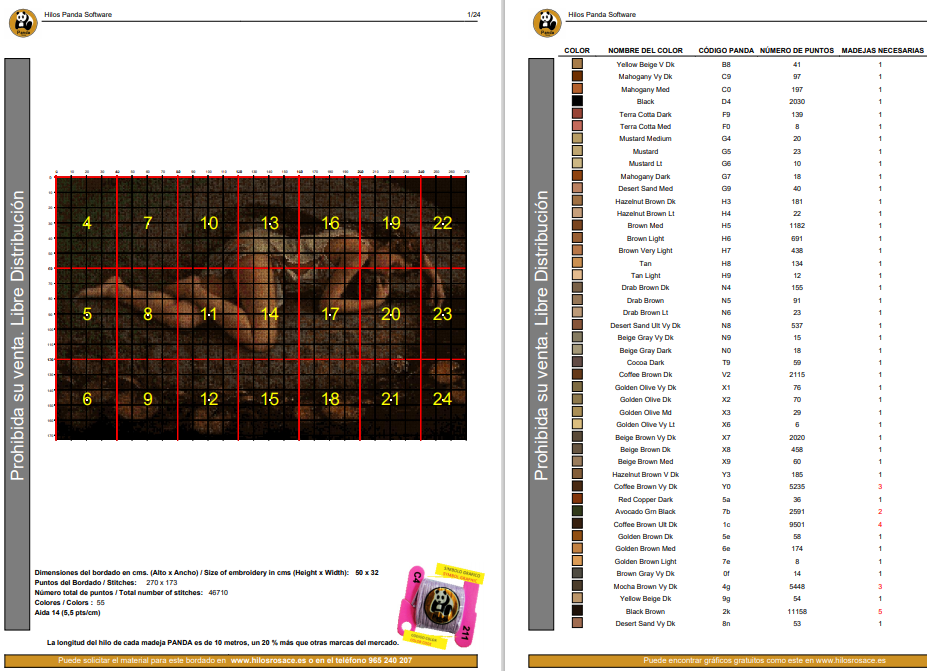Click the page number 1/24 indicator
The height and width of the screenshot is (671, 927).
pos(474,14)
